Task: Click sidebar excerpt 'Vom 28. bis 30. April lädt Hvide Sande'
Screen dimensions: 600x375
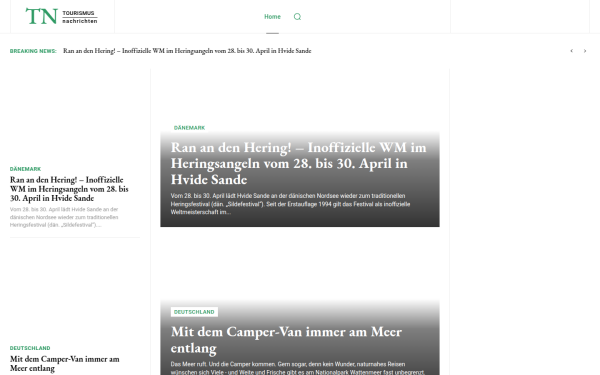Action: pyautogui.click(x=64, y=217)
